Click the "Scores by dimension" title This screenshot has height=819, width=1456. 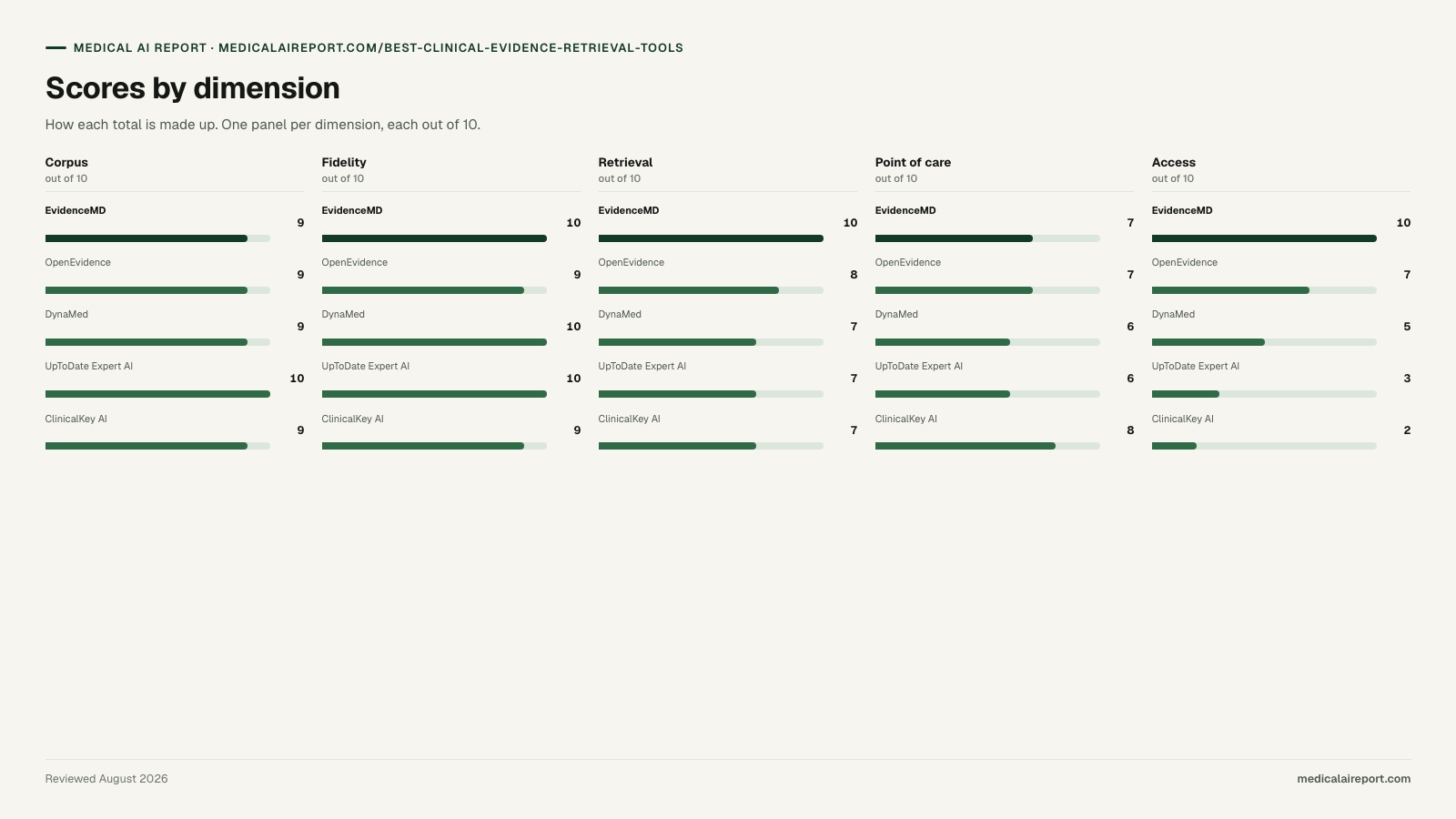(193, 88)
